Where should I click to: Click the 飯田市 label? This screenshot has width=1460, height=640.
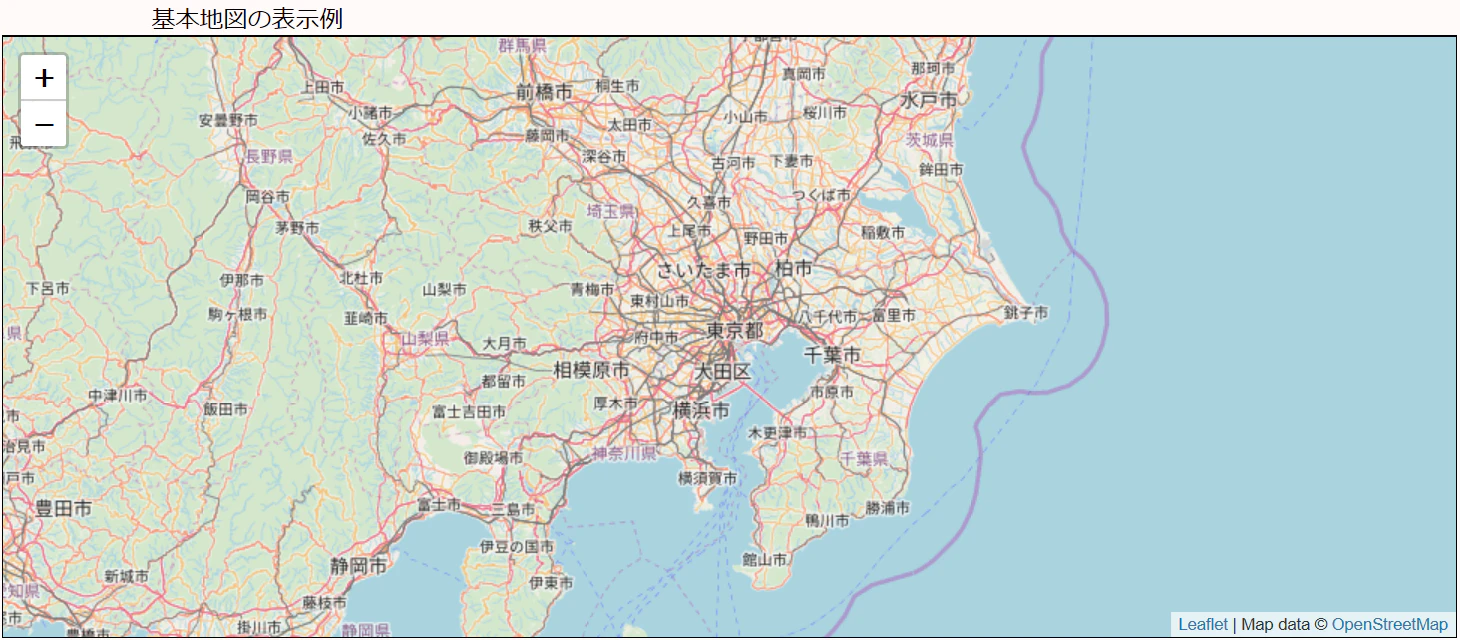[x=225, y=409]
